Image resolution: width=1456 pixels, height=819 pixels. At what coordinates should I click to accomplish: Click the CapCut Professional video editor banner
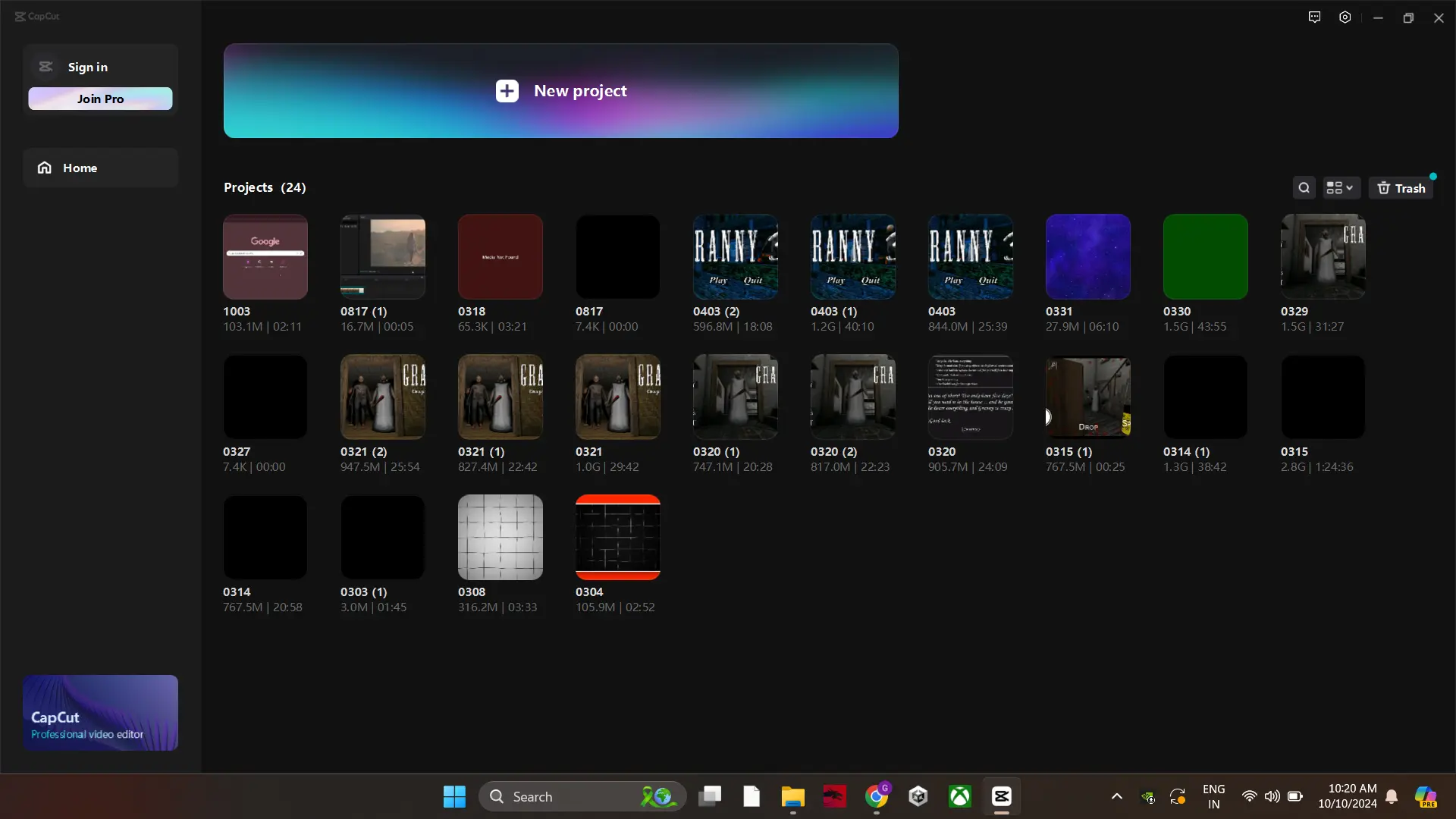tap(100, 713)
